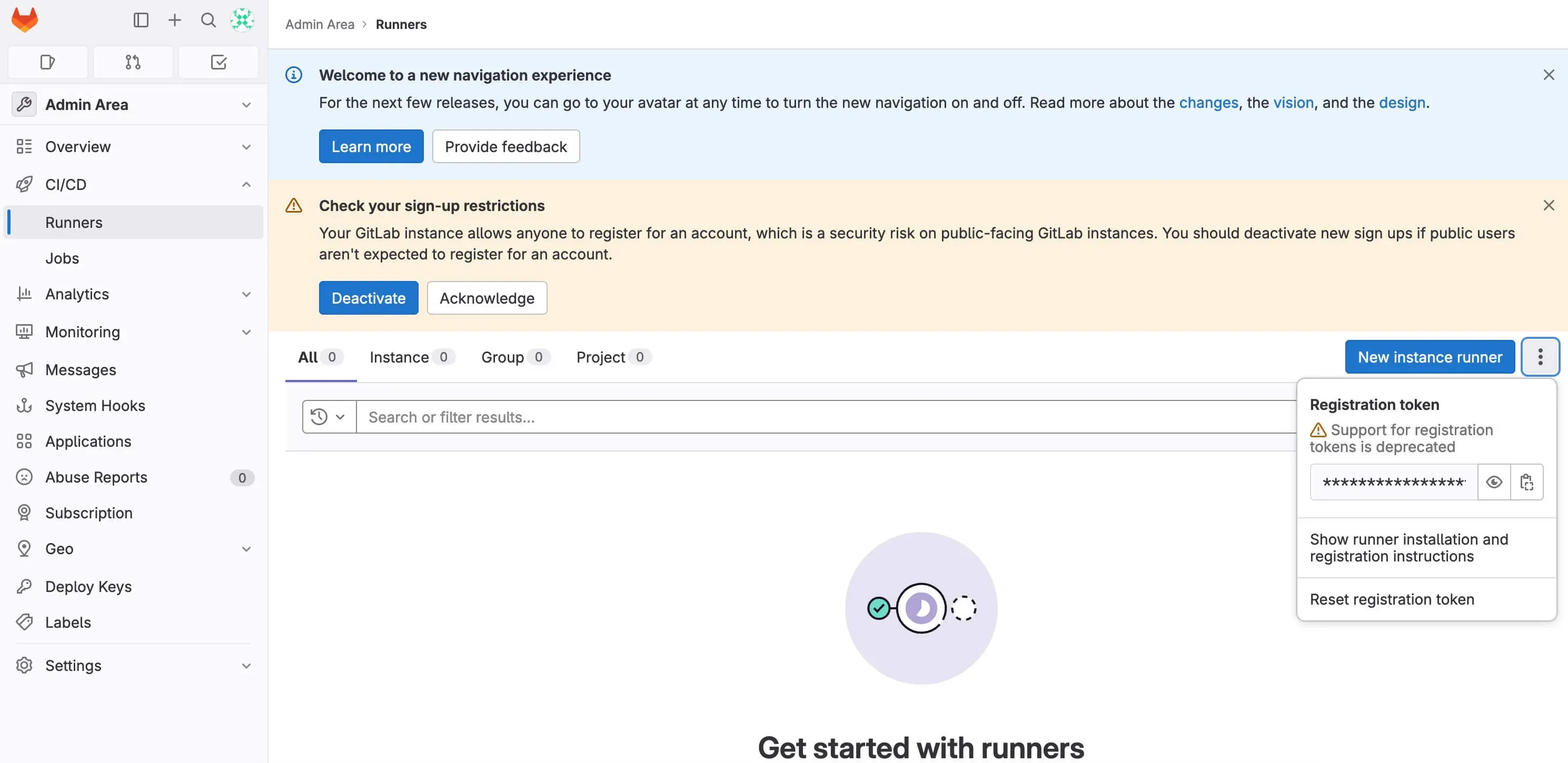
Task: Select the All runners tab
Action: 321,357
